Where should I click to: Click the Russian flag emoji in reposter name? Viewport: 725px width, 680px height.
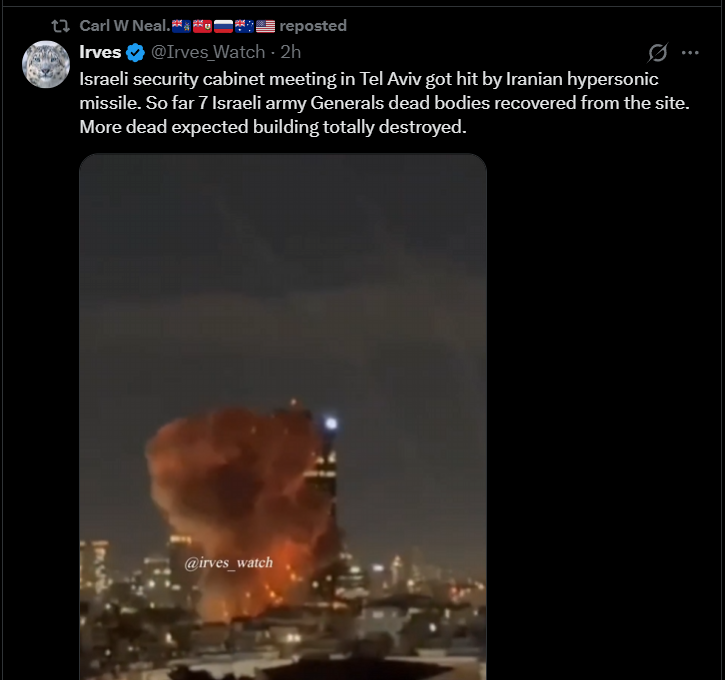pyautogui.click(x=223, y=26)
